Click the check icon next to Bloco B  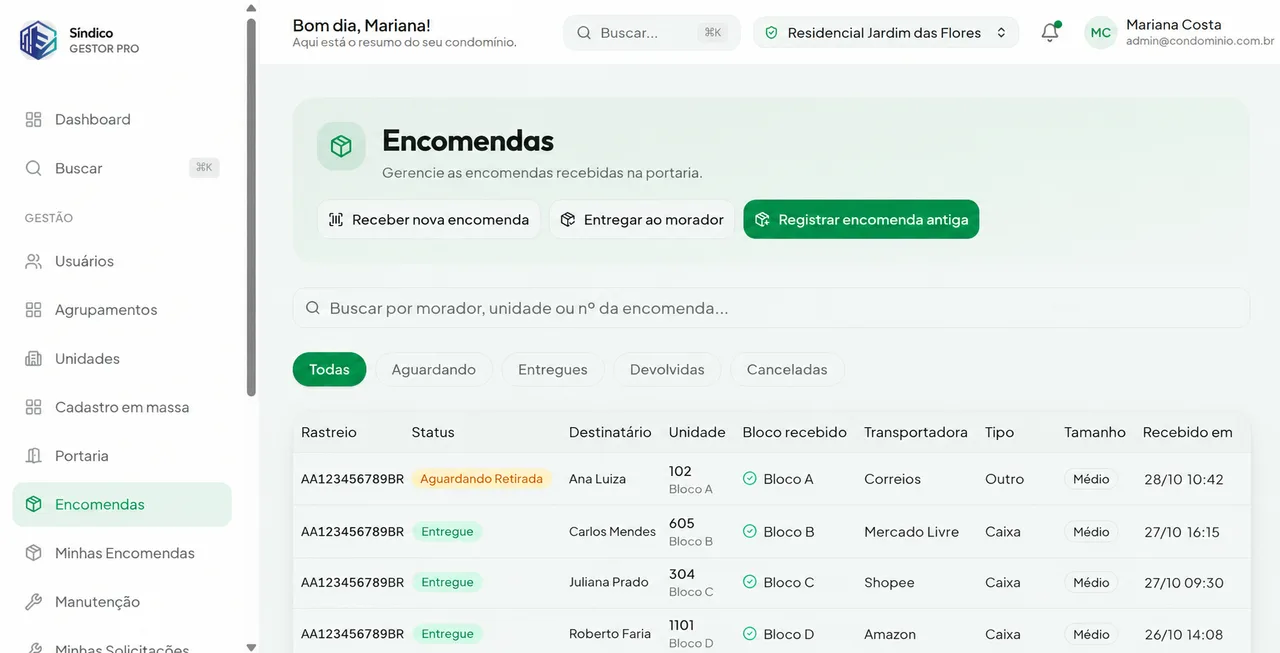[750, 531]
